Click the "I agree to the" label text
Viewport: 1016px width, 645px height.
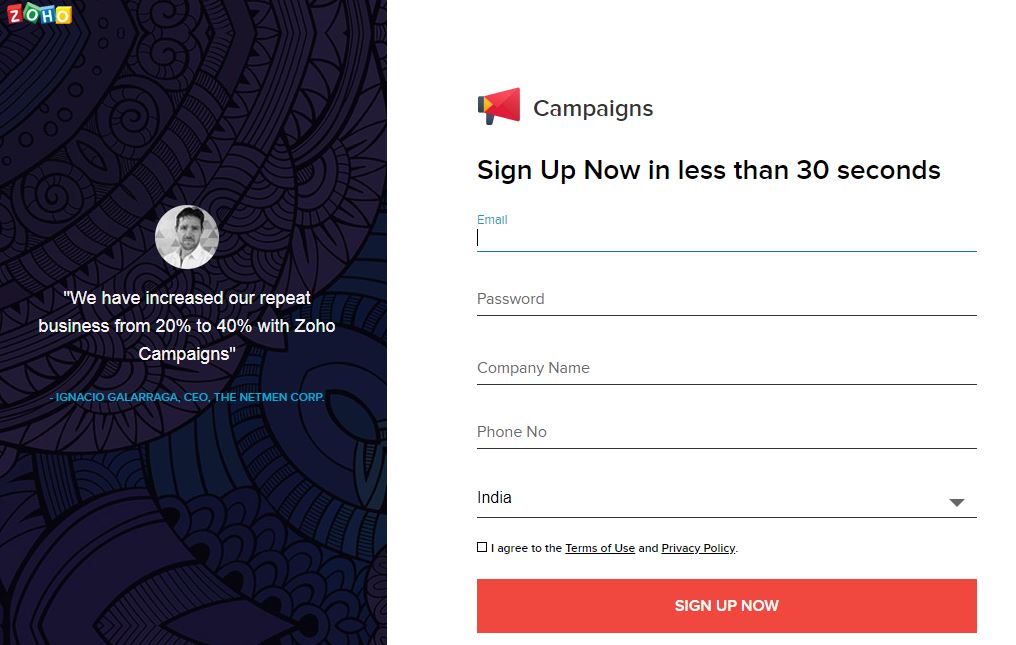click(x=526, y=548)
